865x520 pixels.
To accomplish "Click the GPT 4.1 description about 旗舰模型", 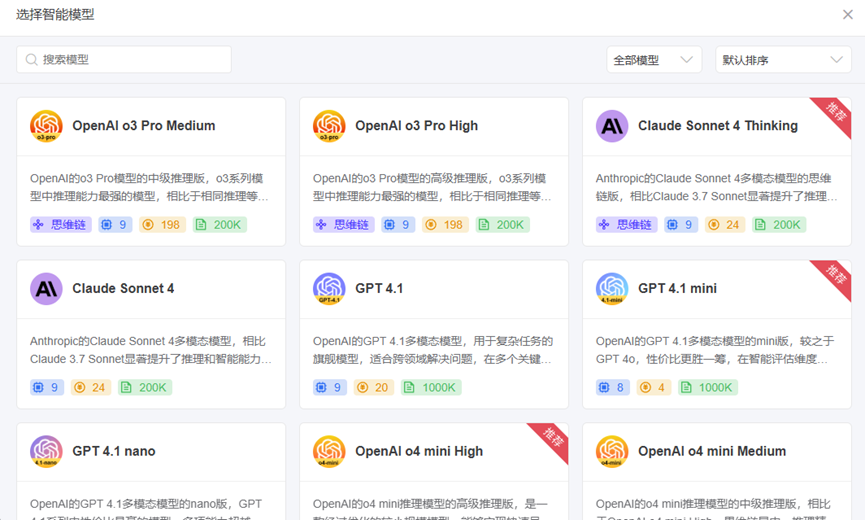I will coord(432,350).
